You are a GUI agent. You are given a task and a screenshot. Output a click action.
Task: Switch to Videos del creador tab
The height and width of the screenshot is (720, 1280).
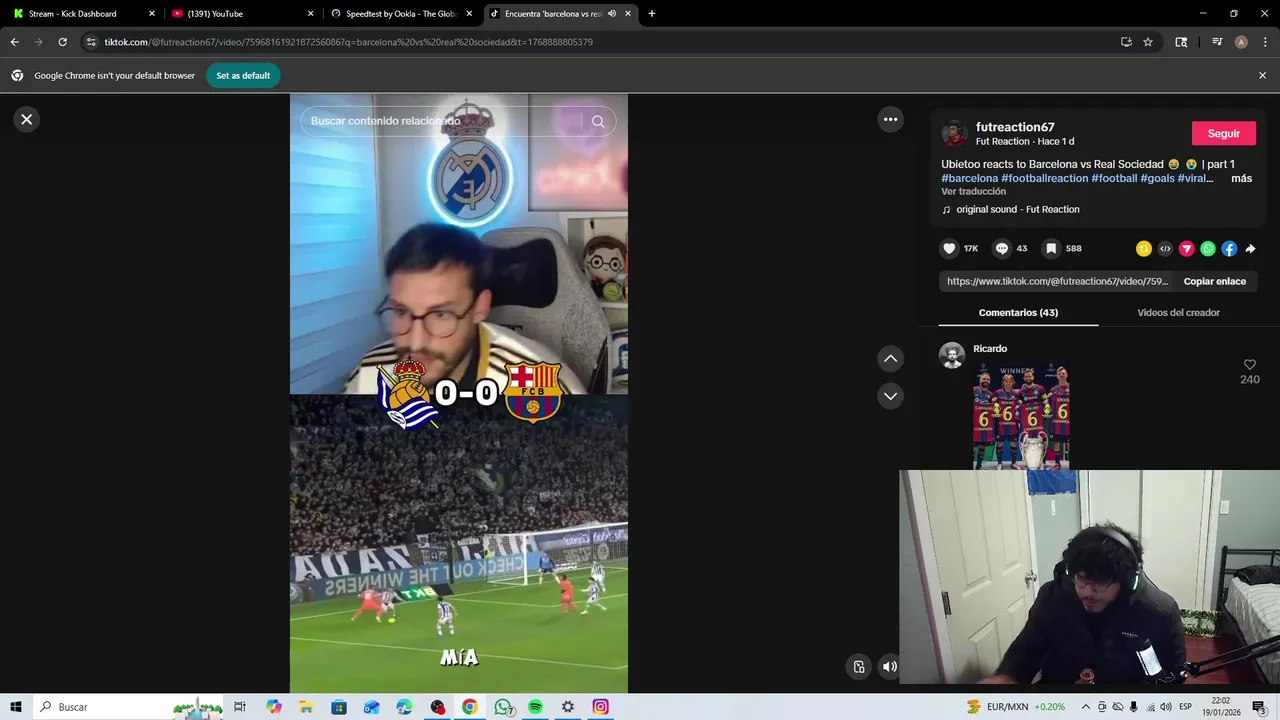tap(1178, 312)
